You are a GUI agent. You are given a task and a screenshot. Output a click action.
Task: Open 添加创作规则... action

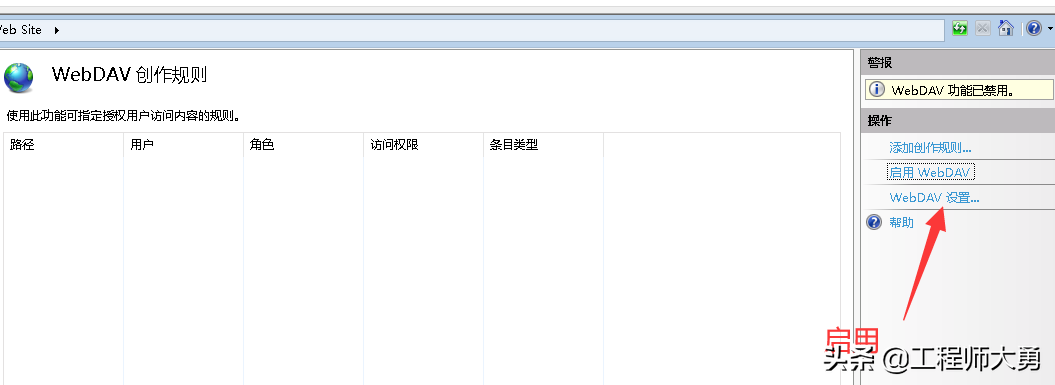pos(930,147)
